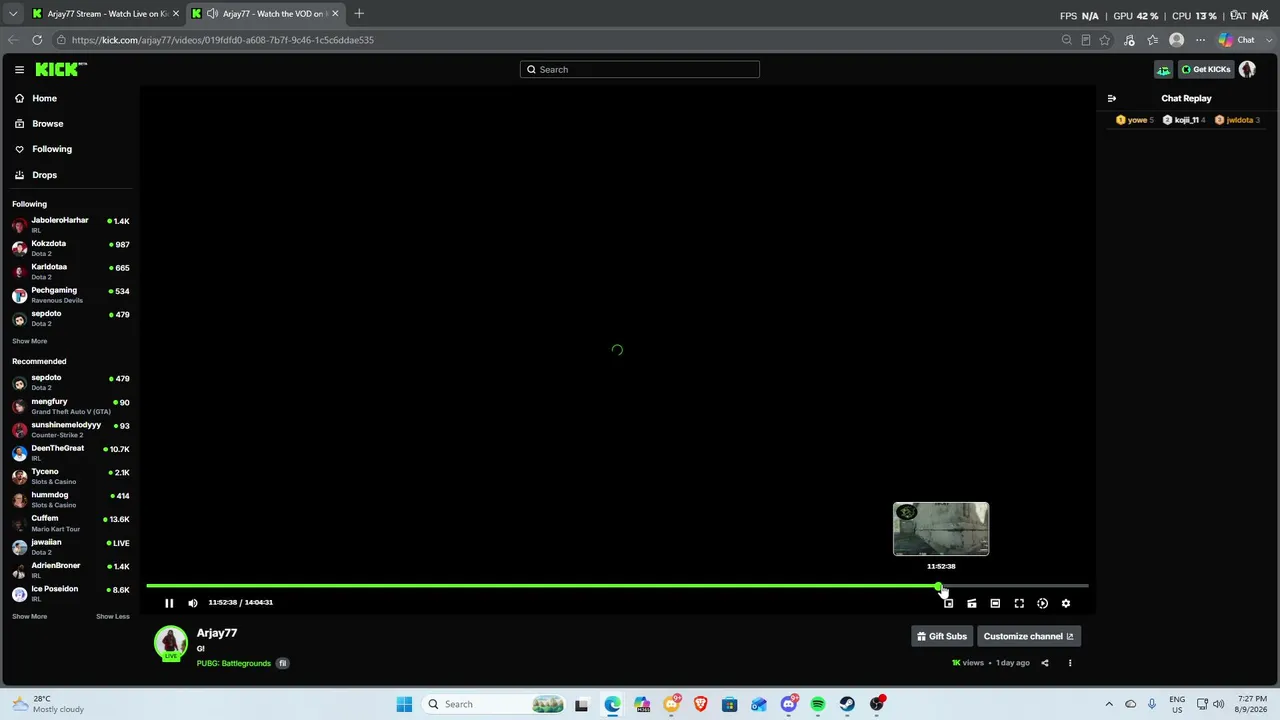Open Pechgaming's channel
The image size is (1280, 720).
pos(70,295)
